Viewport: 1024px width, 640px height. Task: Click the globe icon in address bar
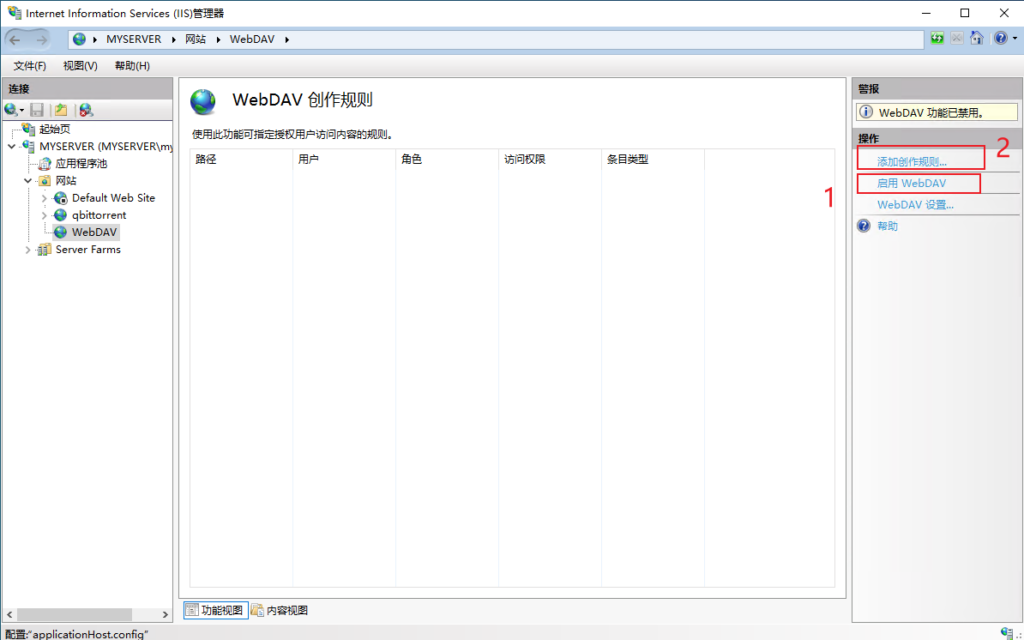point(79,39)
